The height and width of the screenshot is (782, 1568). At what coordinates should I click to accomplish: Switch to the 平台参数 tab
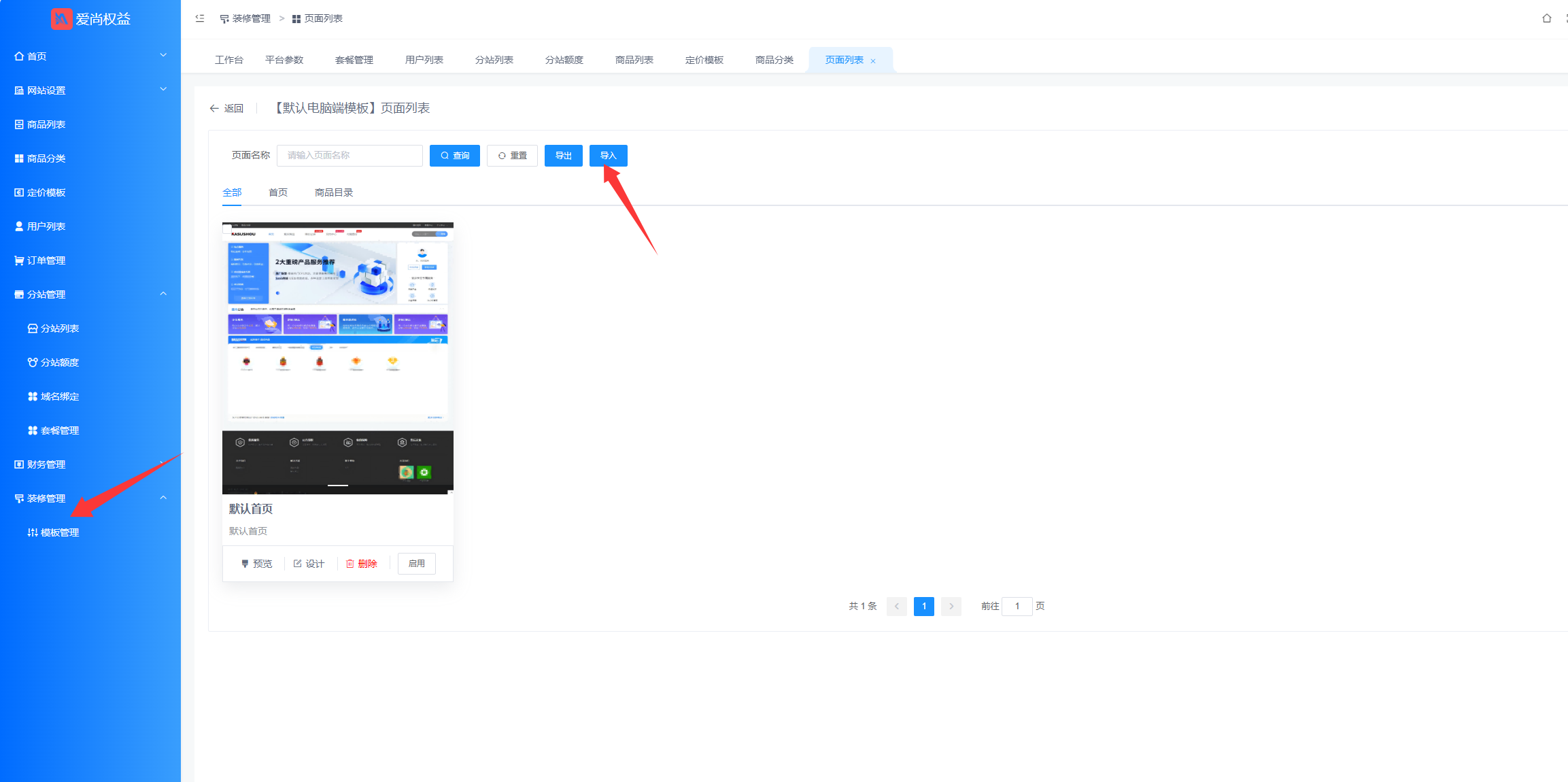click(x=284, y=60)
